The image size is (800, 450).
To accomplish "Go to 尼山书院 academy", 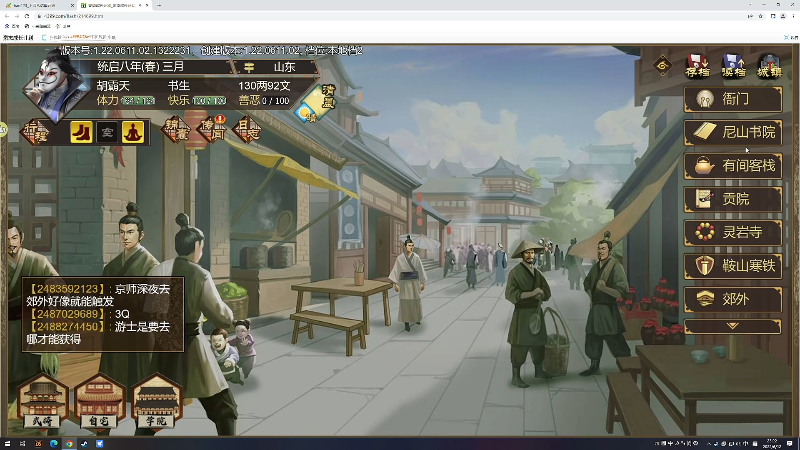I will point(733,132).
